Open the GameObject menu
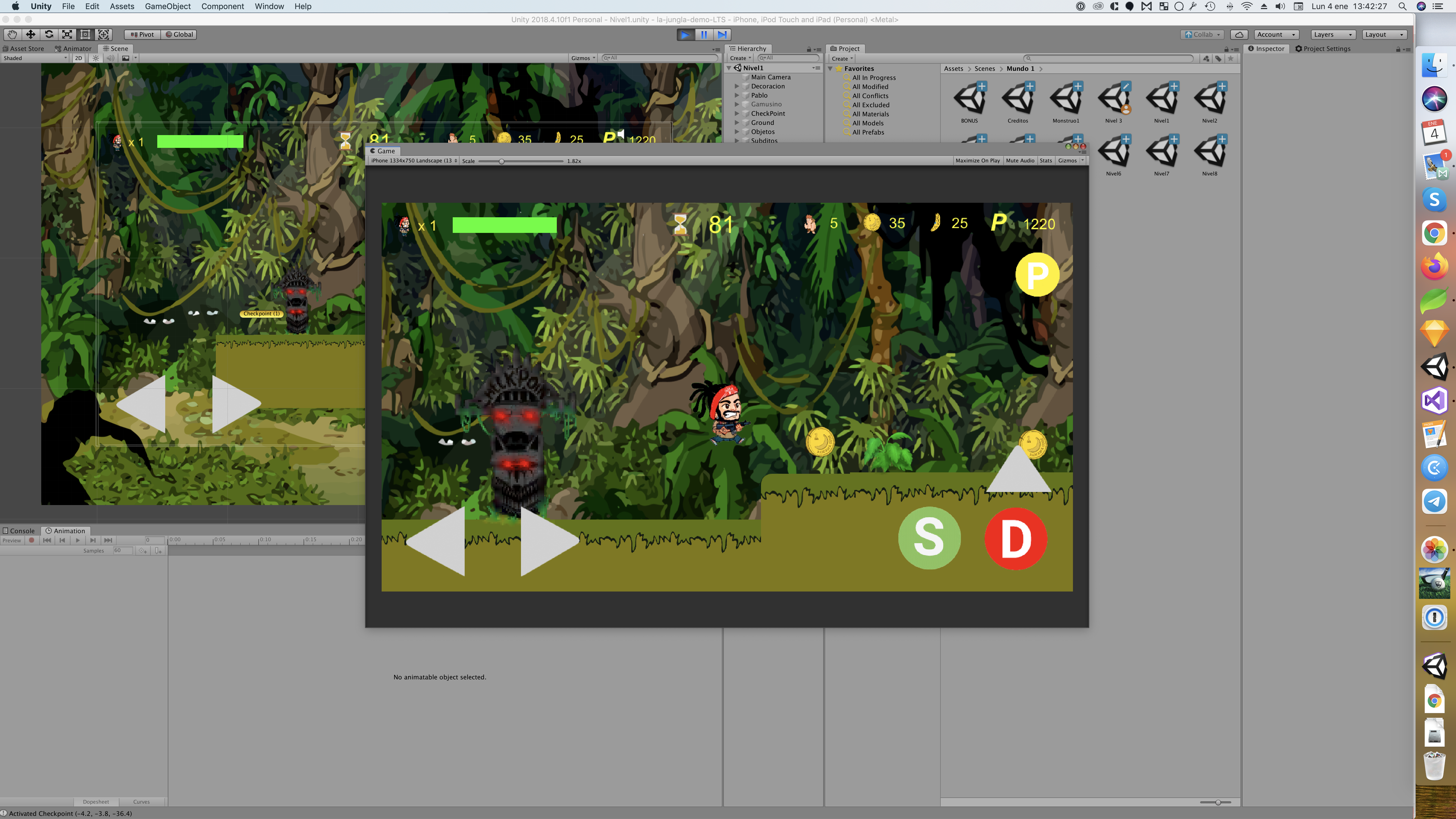Viewport: 1456px width, 819px height. click(x=167, y=6)
